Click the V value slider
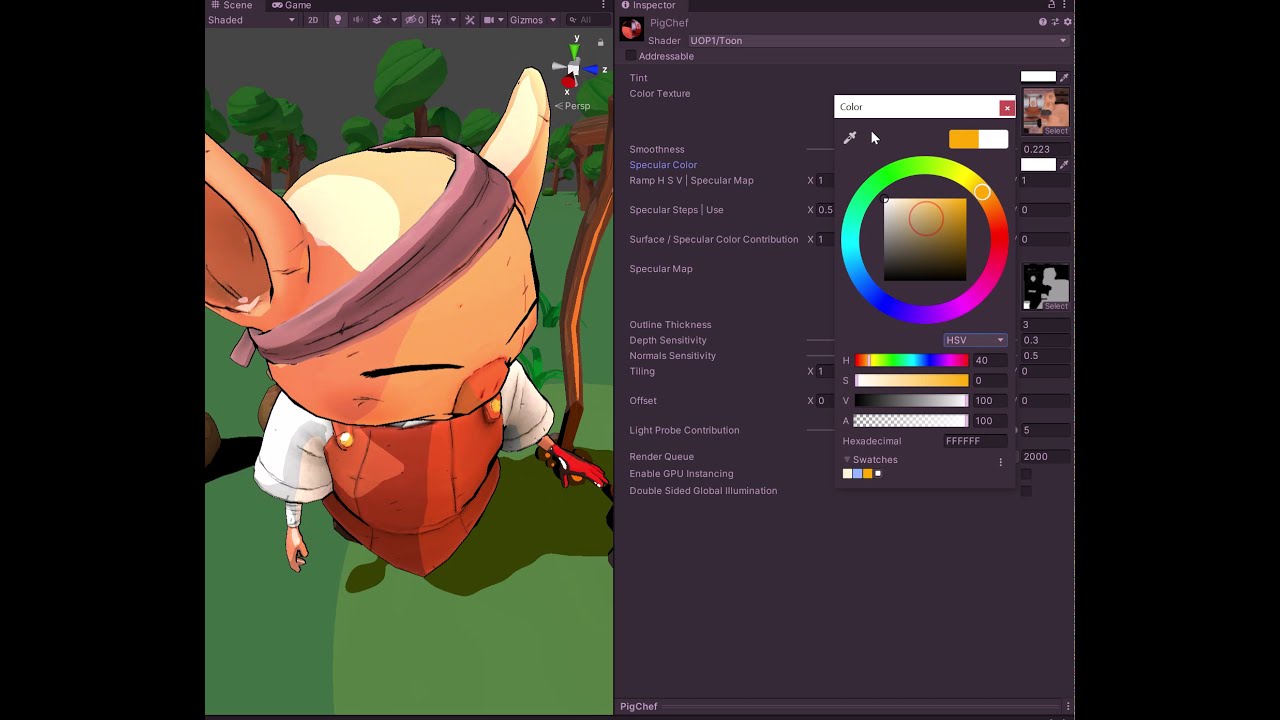Image resolution: width=1280 pixels, height=720 pixels. [911, 401]
